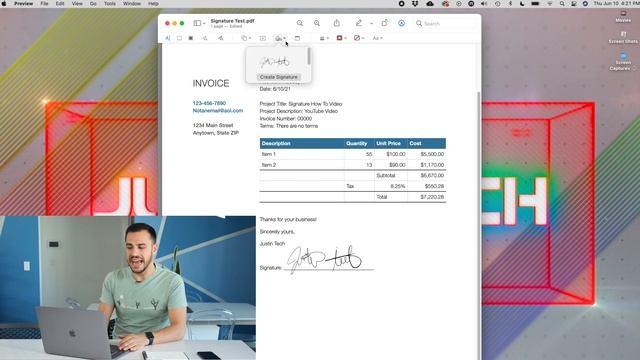Screen dimensions: 640x360
Task: Open the Window menu
Action: 132,4
